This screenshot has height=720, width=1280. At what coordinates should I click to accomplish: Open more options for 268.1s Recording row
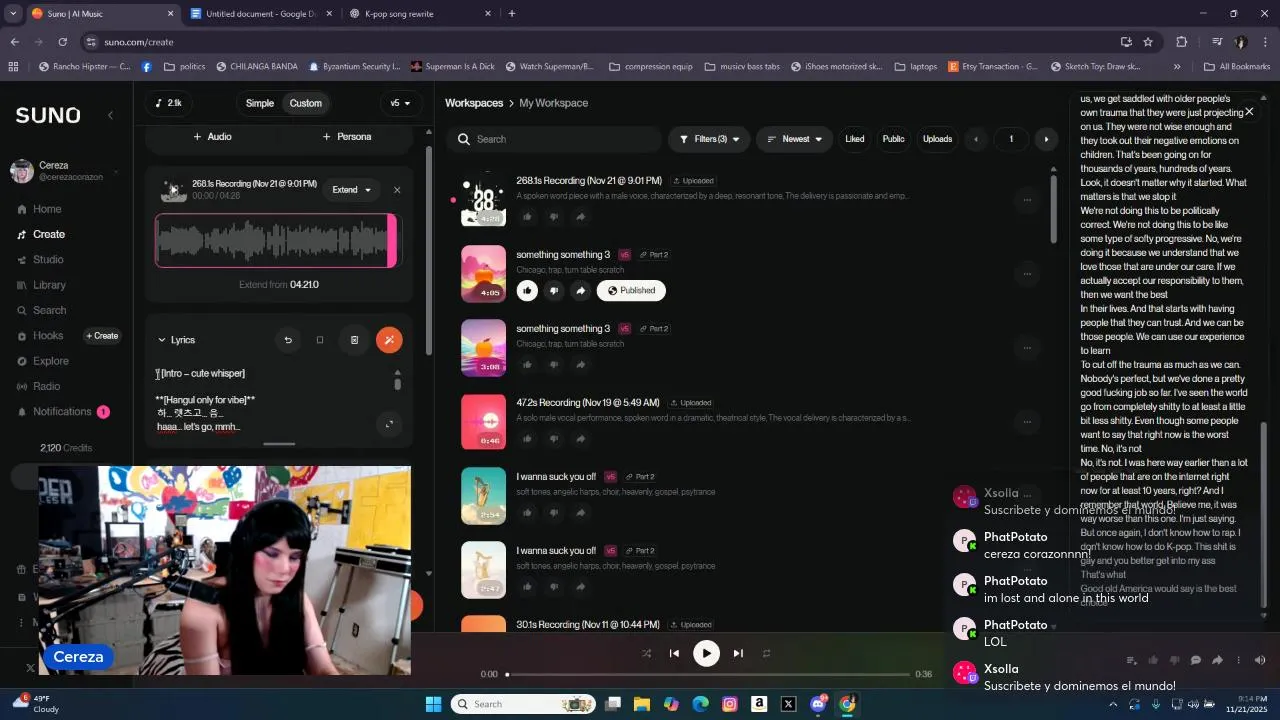click(x=1027, y=200)
